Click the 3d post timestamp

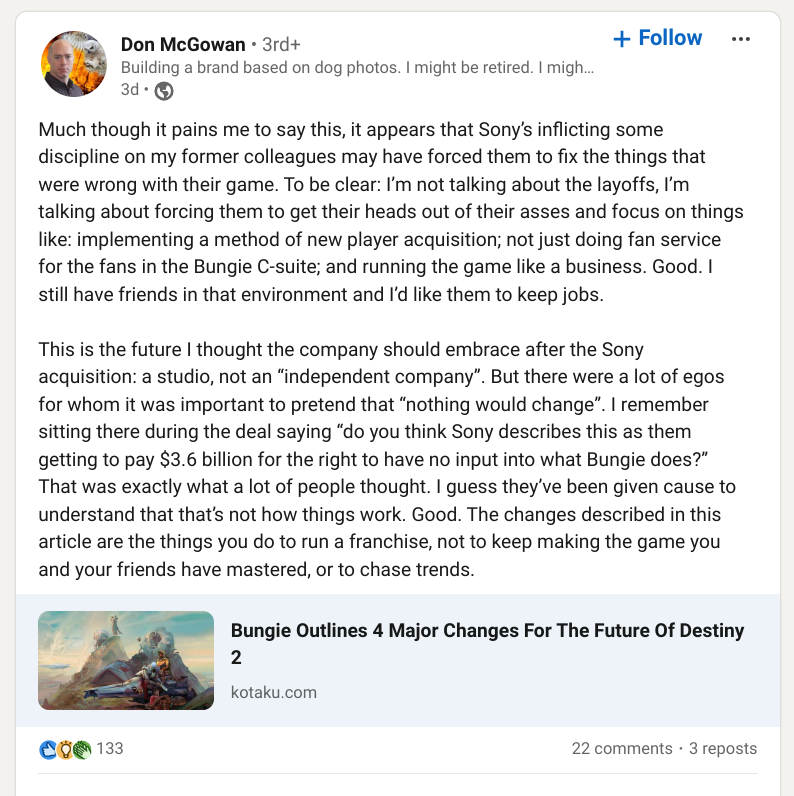130,91
